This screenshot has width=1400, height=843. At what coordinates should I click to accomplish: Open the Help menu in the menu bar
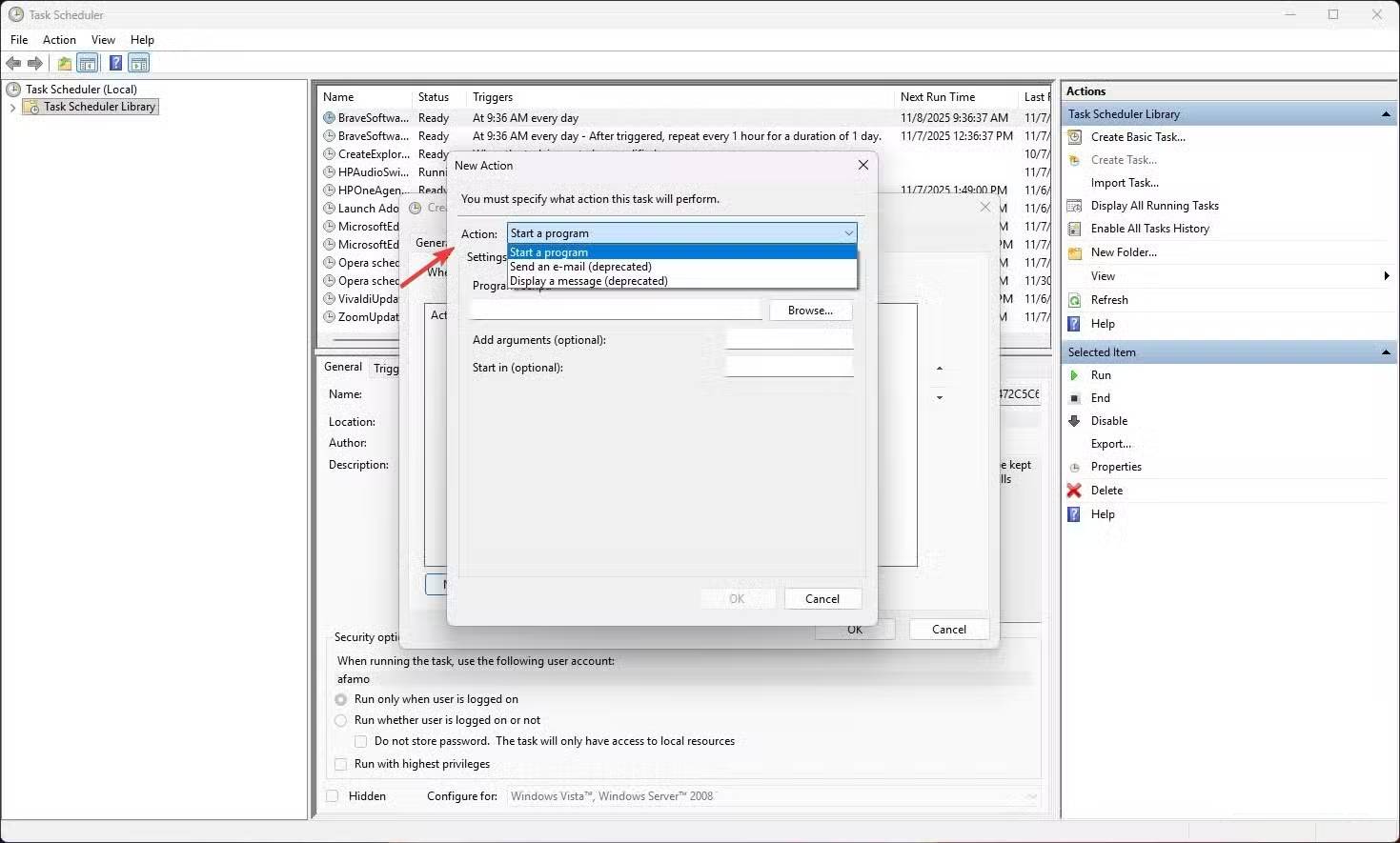point(142,40)
